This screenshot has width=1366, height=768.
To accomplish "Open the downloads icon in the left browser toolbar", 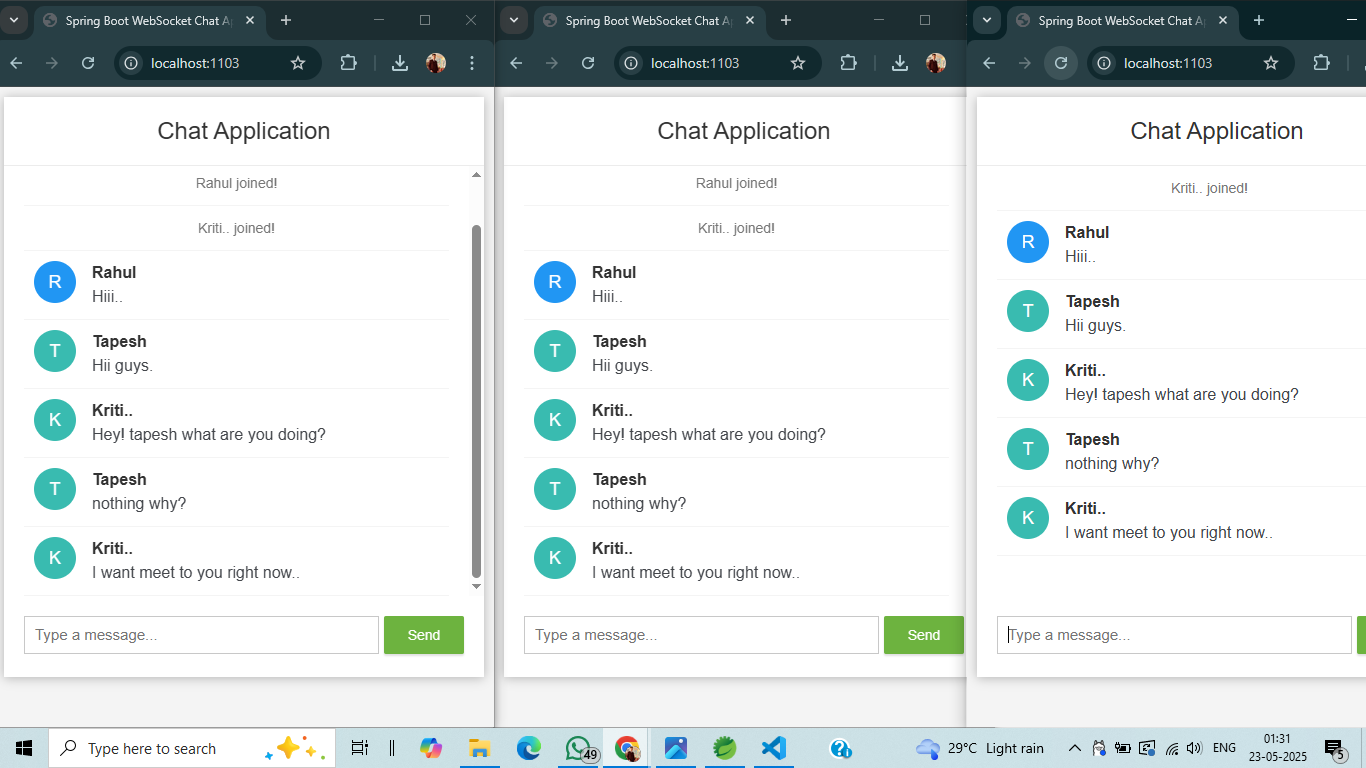I will pyautogui.click(x=399, y=62).
